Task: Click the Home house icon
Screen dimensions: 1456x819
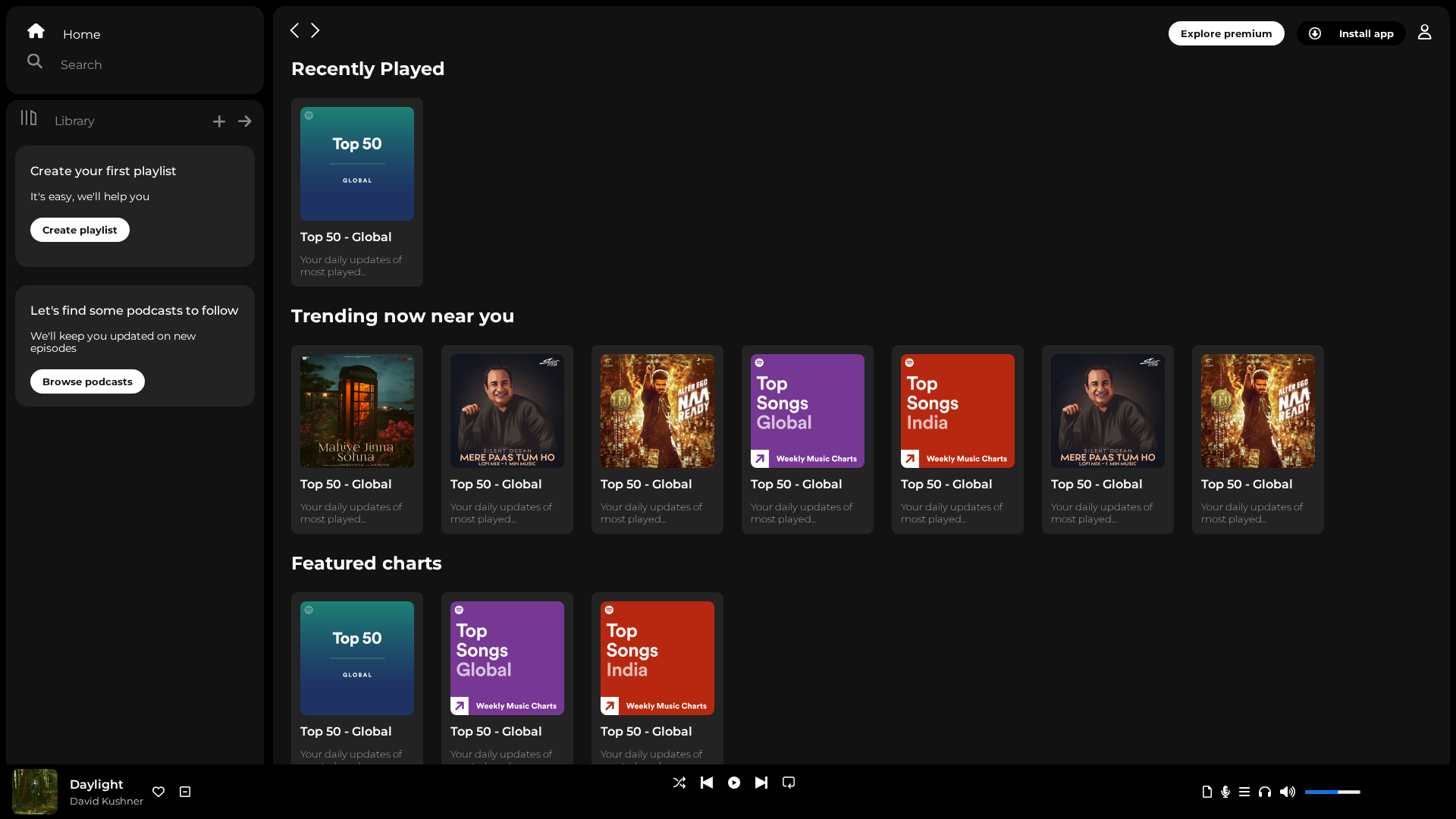Action: point(36,31)
